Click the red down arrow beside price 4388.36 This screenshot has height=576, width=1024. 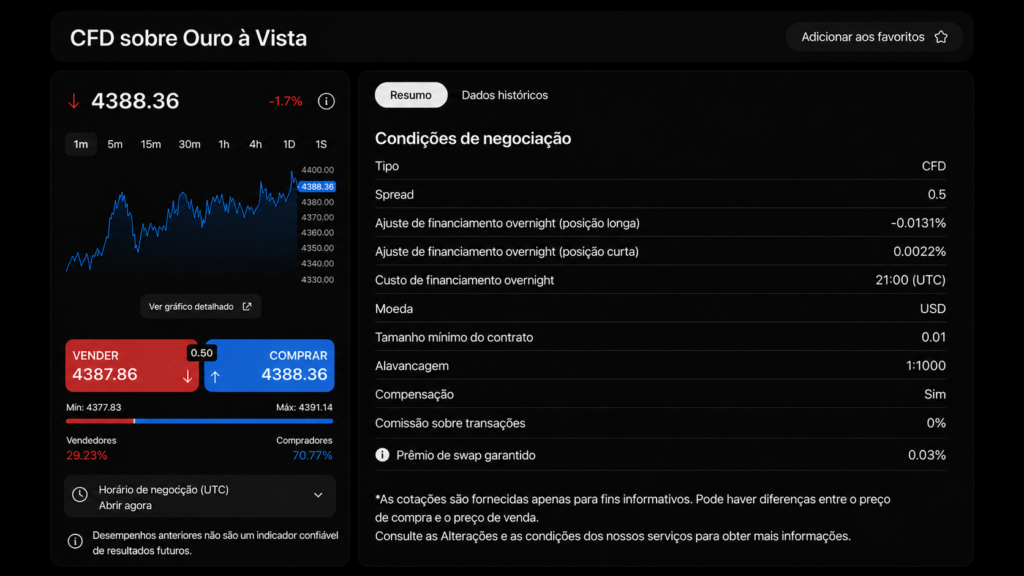click(x=74, y=101)
